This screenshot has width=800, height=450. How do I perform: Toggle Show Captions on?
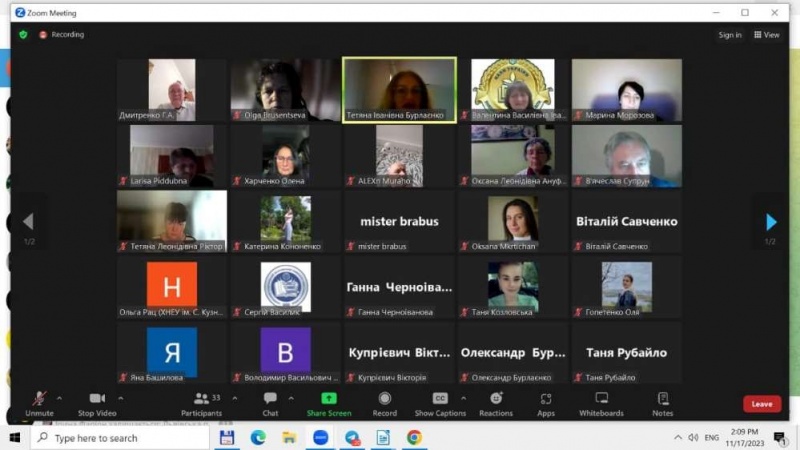tap(440, 402)
